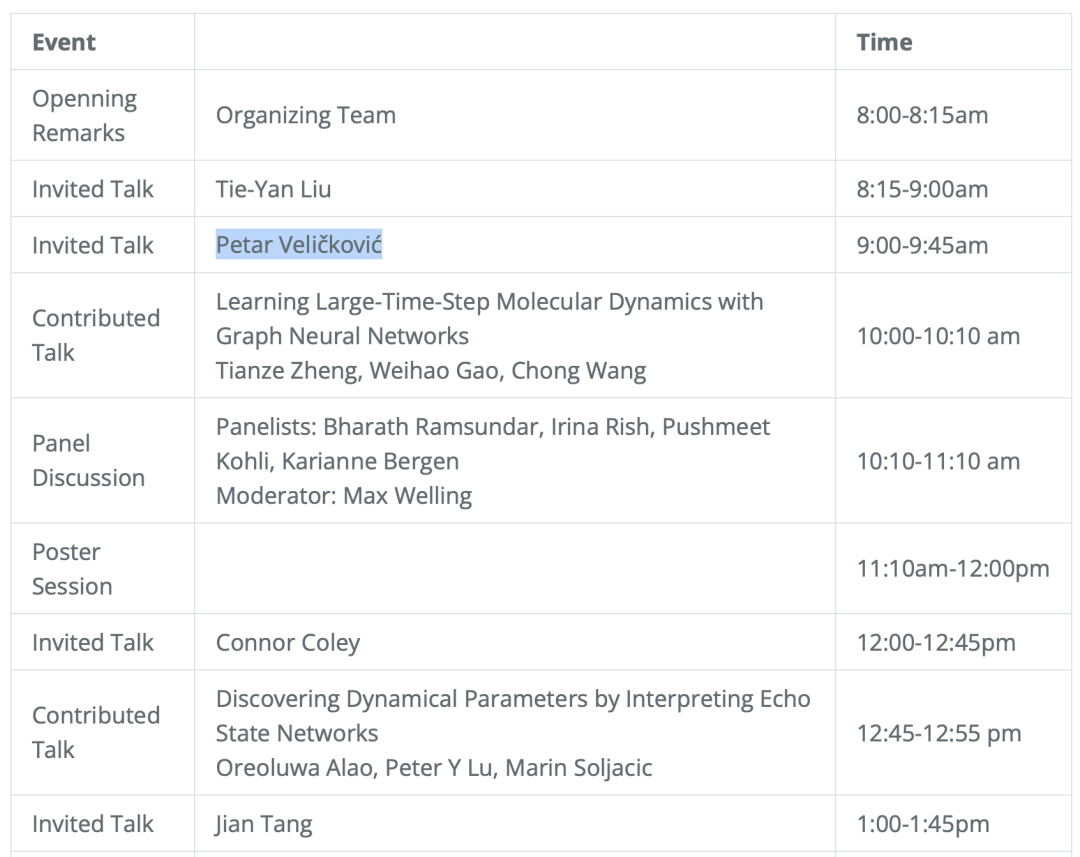Click the Openning Remarks event cell

coord(84,116)
